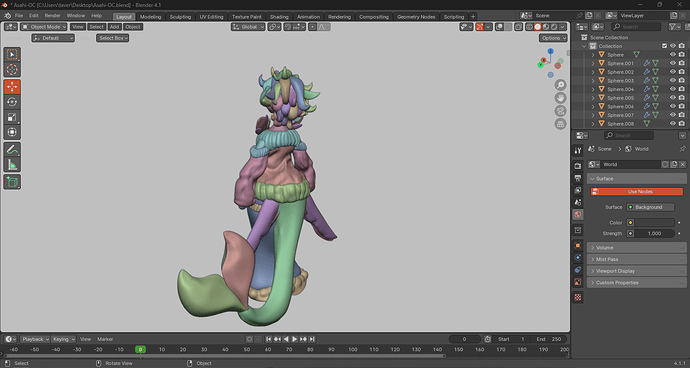Switch to Wireframe viewport shading
This screenshot has width=690, height=368.
529,27
